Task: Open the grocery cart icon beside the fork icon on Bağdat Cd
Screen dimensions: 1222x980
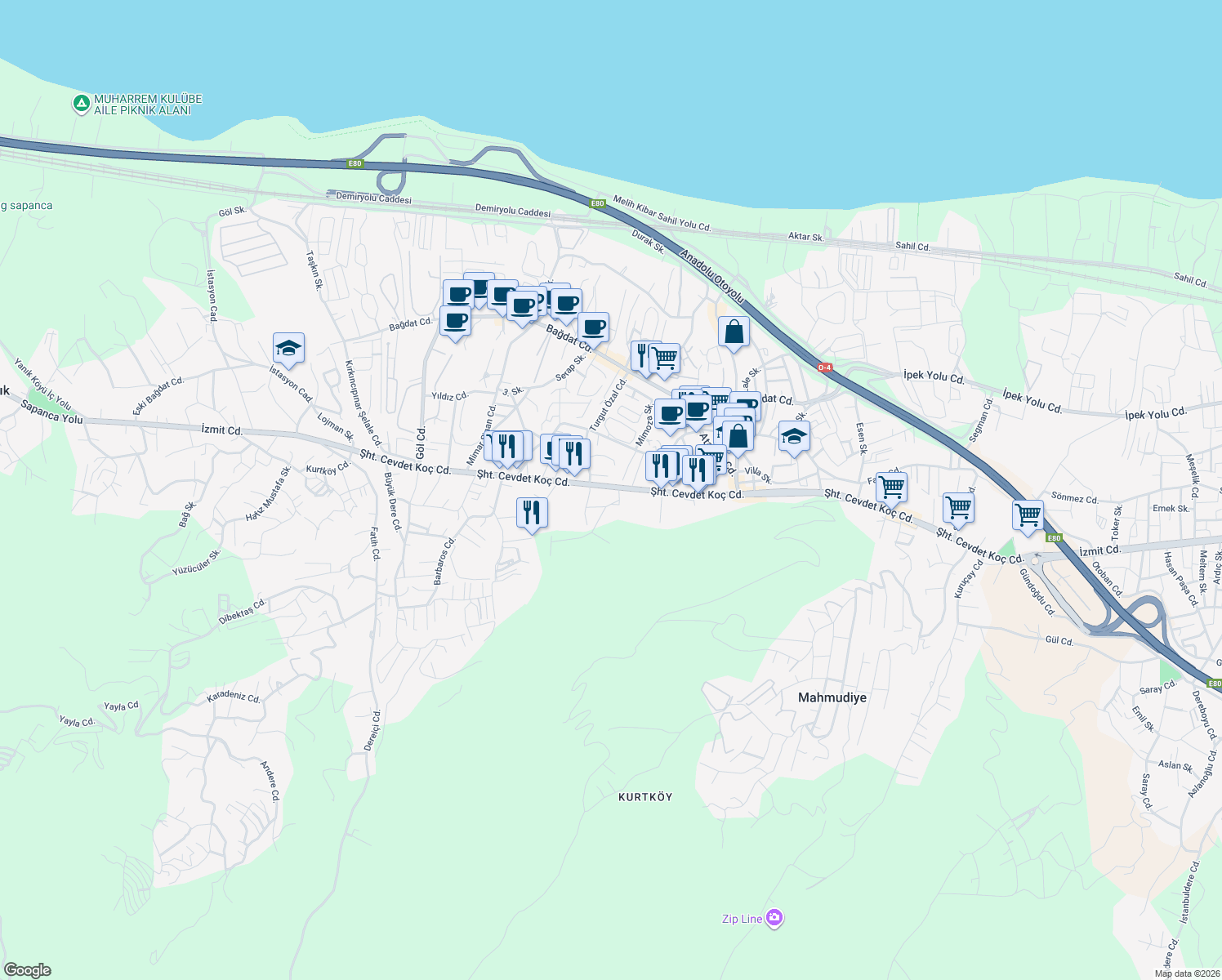Action: (664, 357)
